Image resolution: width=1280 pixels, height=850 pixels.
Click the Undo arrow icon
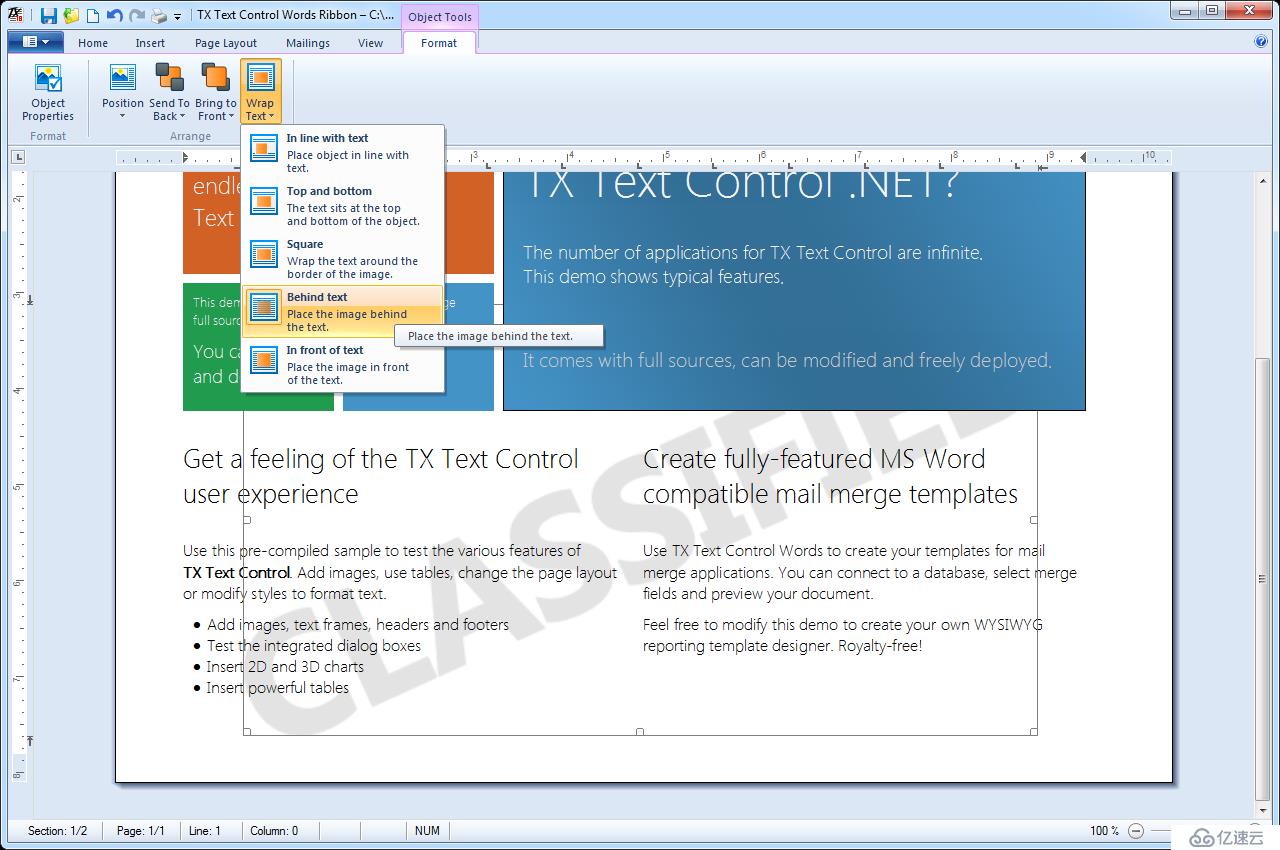point(114,15)
